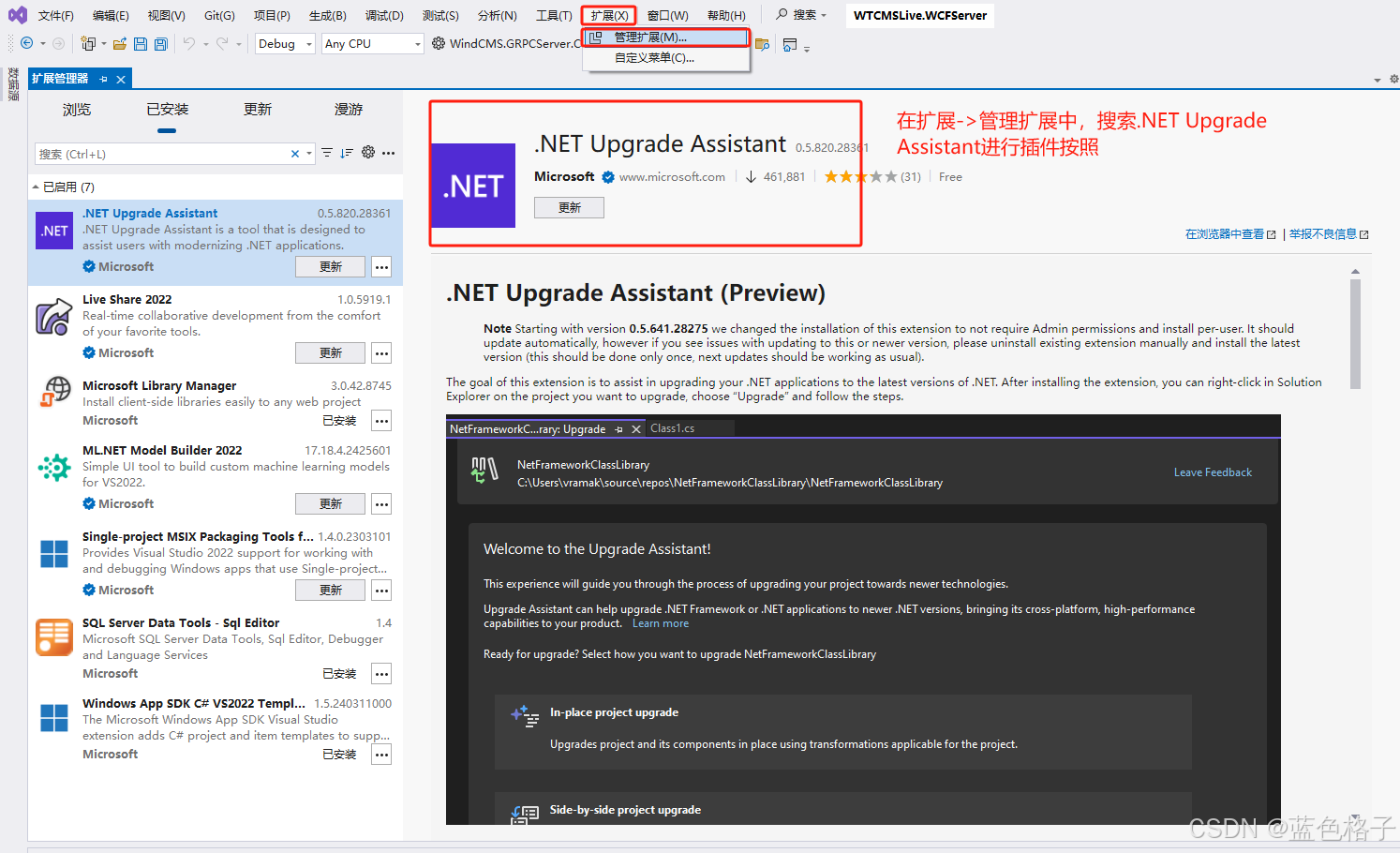Click the 搜索 box in the menu bar
This screenshot has height=853, width=1400.
pyautogui.click(x=801, y=15)
